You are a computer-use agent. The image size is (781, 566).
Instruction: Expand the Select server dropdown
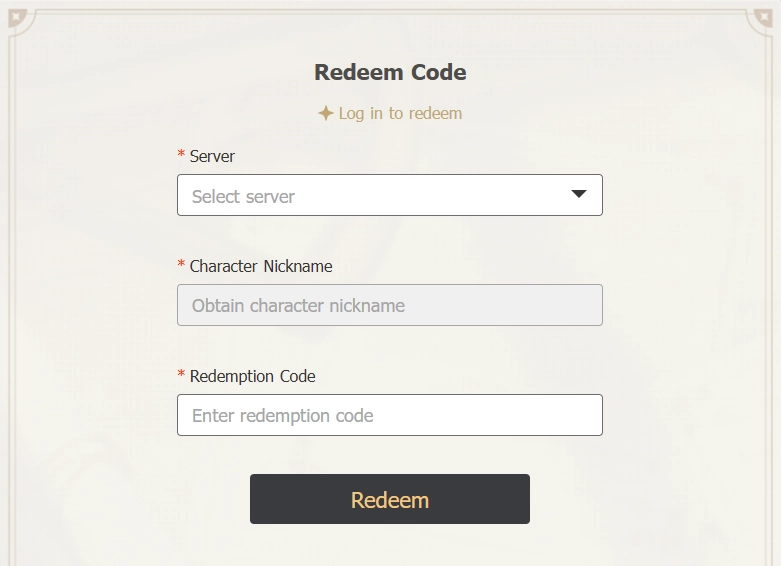point(389,196)
